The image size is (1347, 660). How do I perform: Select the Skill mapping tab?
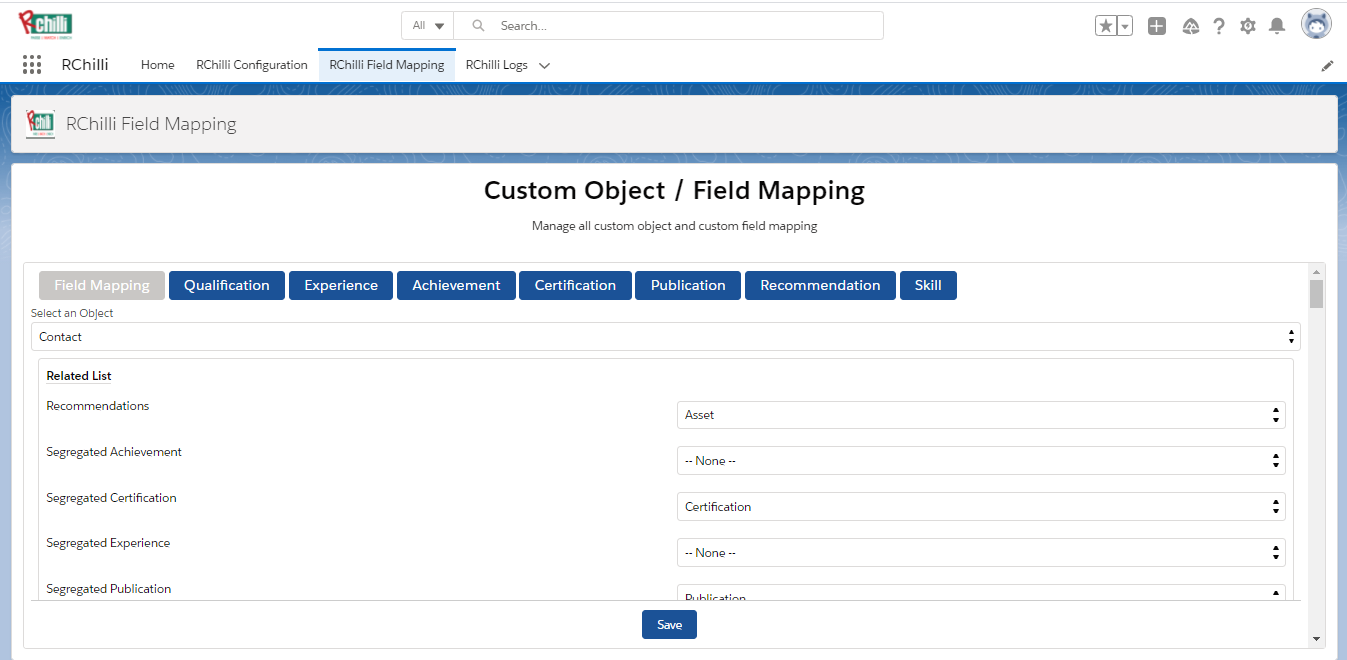point(927,285)
